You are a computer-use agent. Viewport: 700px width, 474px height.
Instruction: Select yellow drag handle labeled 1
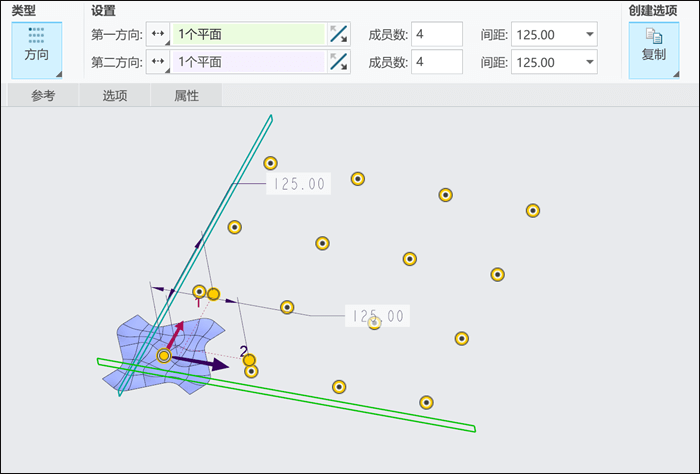coord(213,294)
